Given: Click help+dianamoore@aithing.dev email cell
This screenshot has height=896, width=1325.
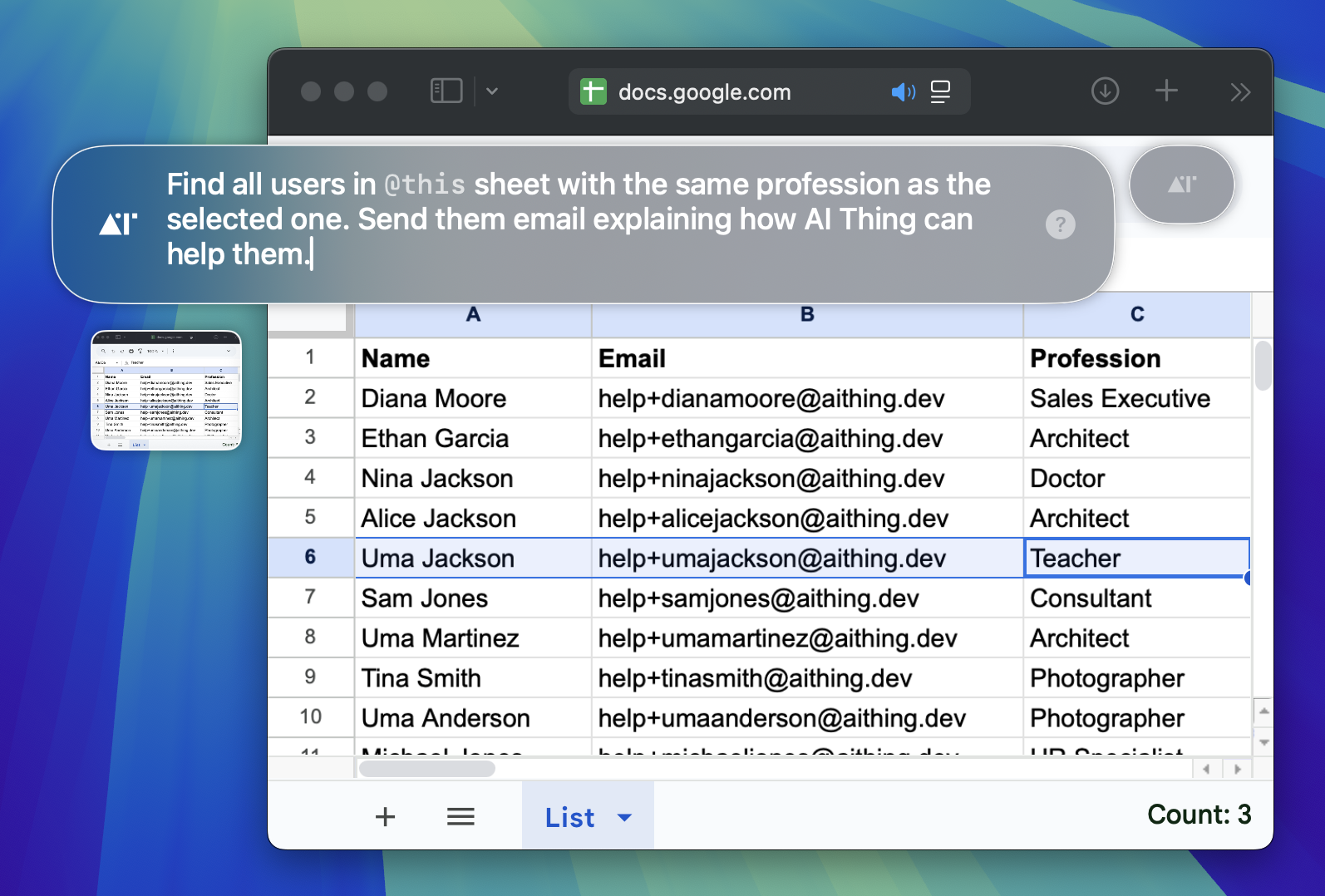Looking at the screenshot, I should [x=807, y=398].
